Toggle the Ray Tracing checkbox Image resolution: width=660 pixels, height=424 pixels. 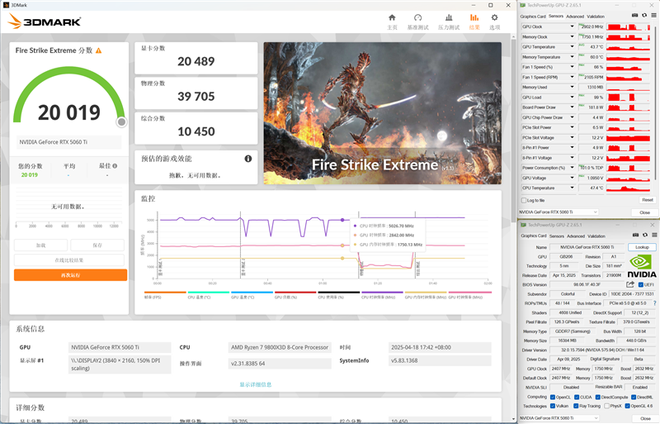[x=576, y=406]
